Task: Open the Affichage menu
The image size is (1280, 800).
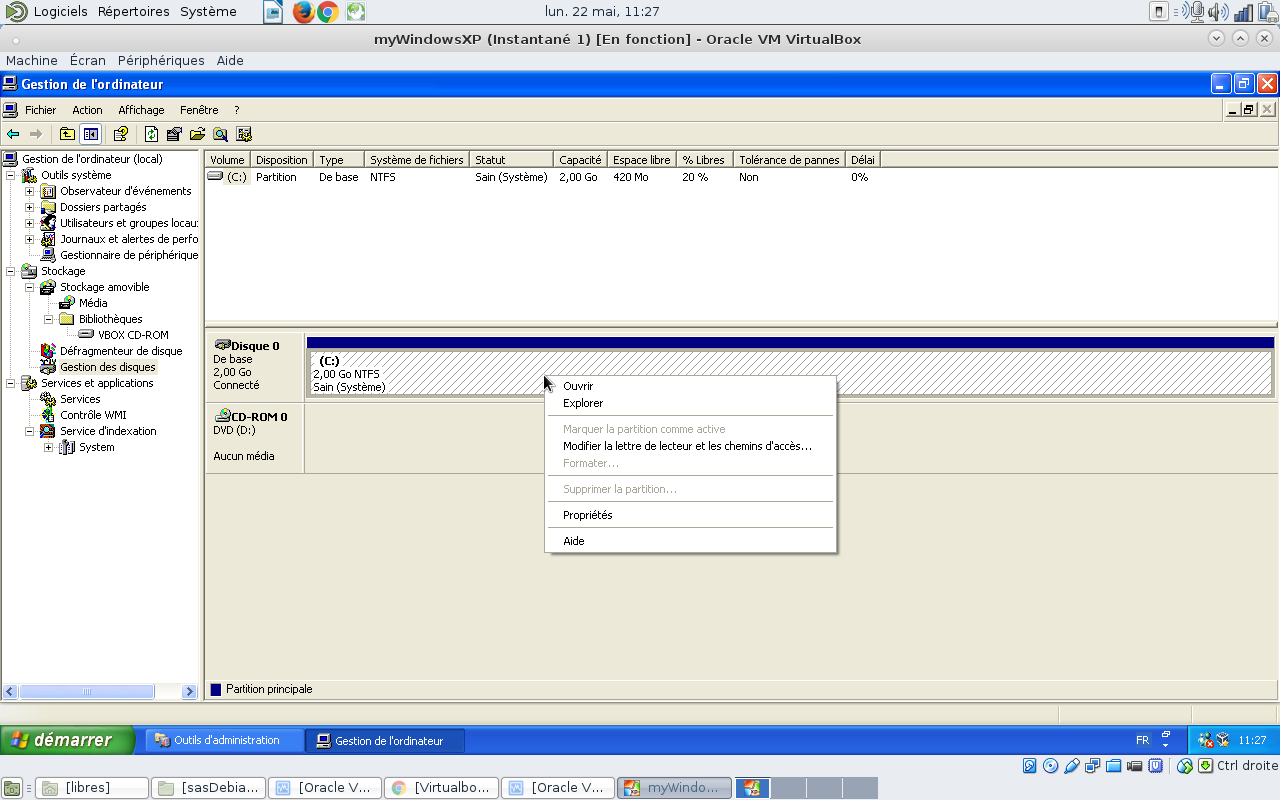Action: point(141,110)
